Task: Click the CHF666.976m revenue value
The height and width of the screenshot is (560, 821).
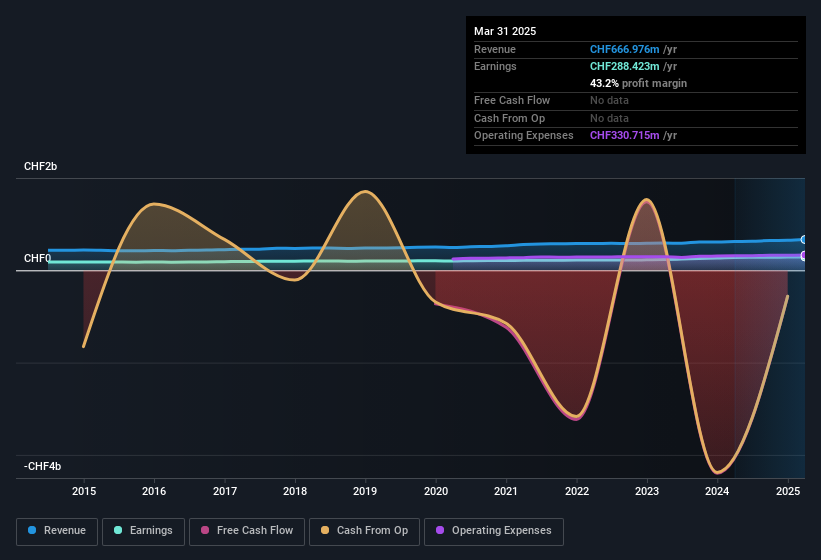Action: 624,49
